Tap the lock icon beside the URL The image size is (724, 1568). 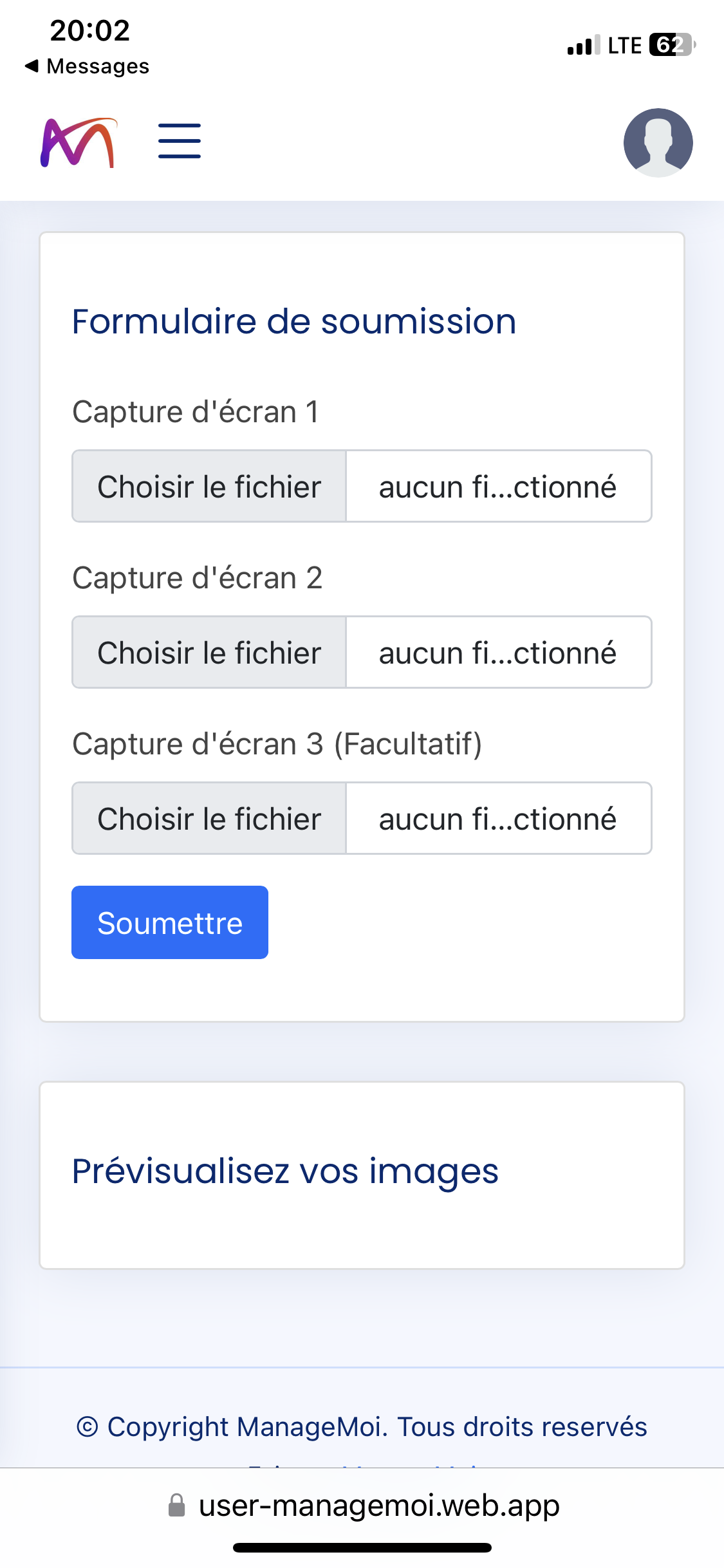(176, 1506)
